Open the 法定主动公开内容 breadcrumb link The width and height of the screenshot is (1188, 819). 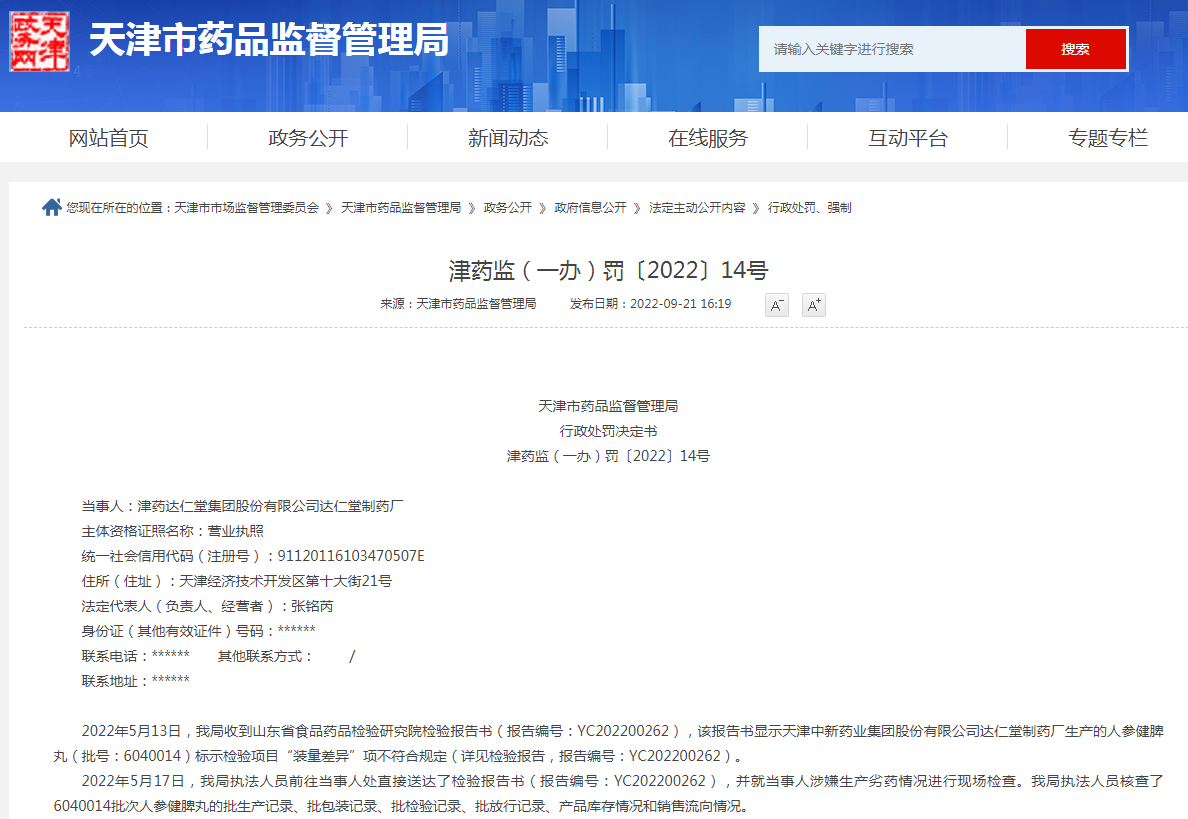click(x=697, y=208)
